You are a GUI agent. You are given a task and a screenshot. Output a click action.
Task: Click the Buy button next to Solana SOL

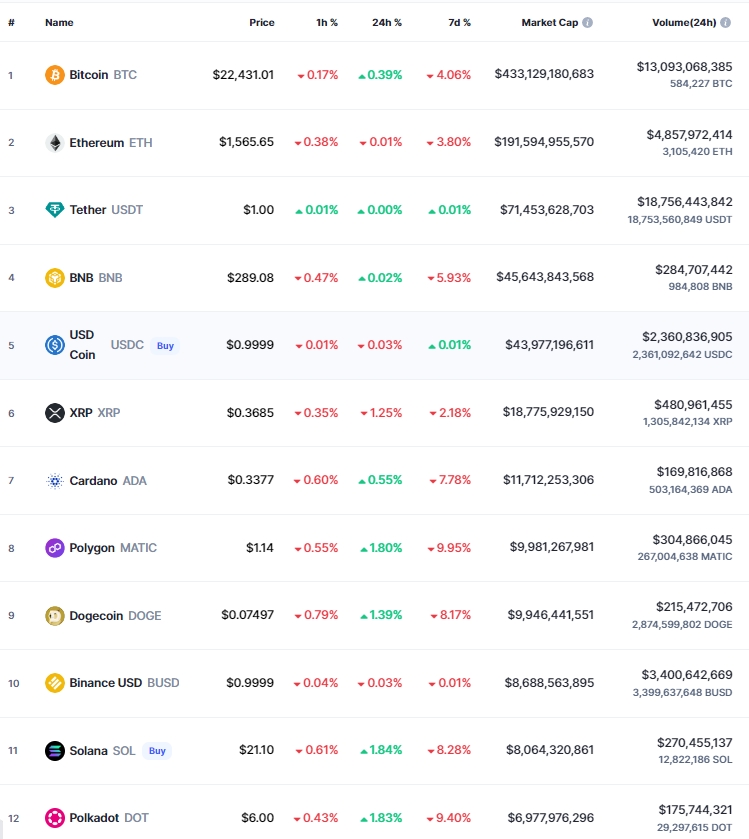point(157,751)
